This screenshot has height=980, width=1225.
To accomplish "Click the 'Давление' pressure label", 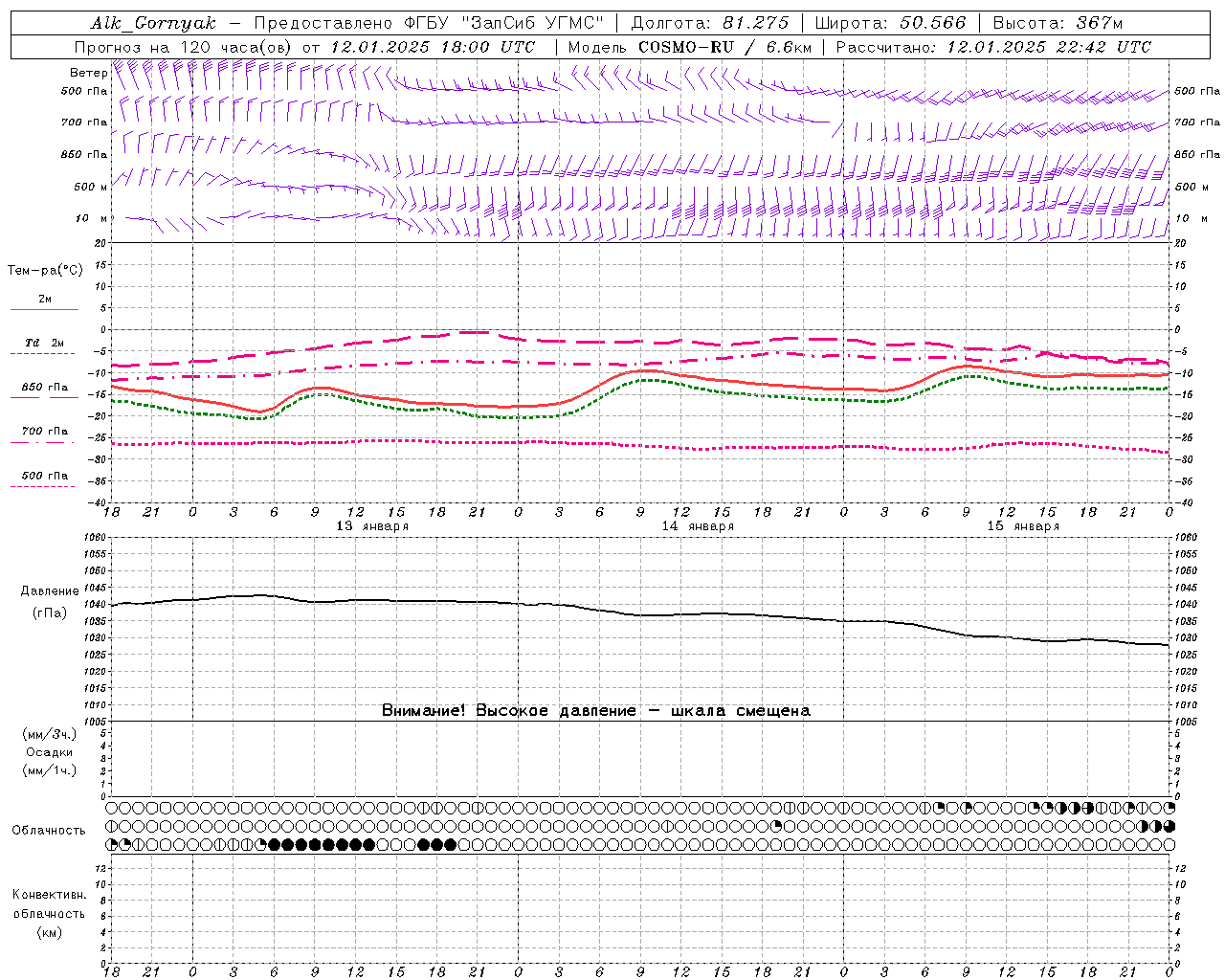I will pyautogui.click(x=50, y=591).
